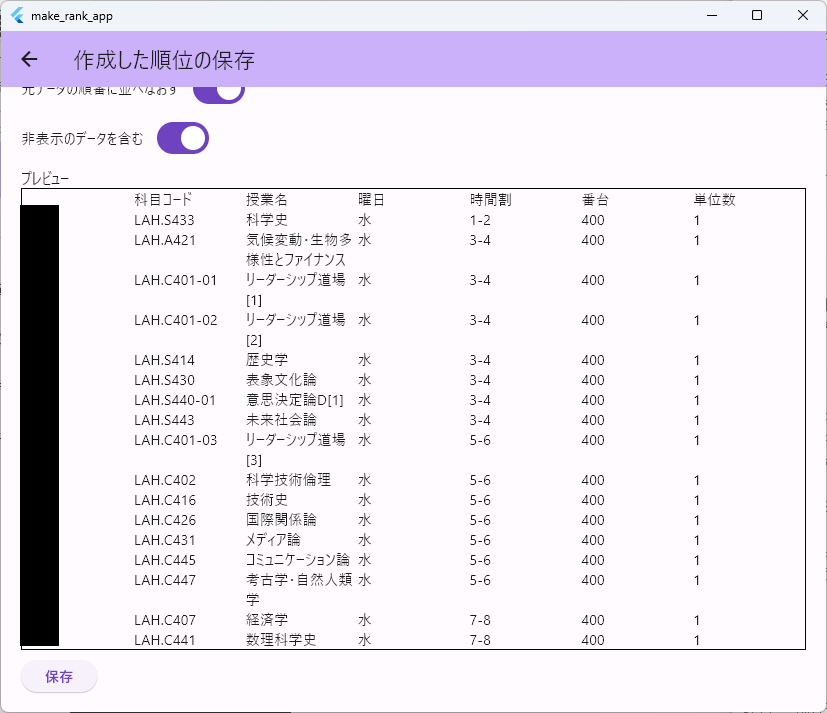The width and height of the screenshot is (827, 713).
Task: Click the 授業名 column header
Action: tap(266, 200)
